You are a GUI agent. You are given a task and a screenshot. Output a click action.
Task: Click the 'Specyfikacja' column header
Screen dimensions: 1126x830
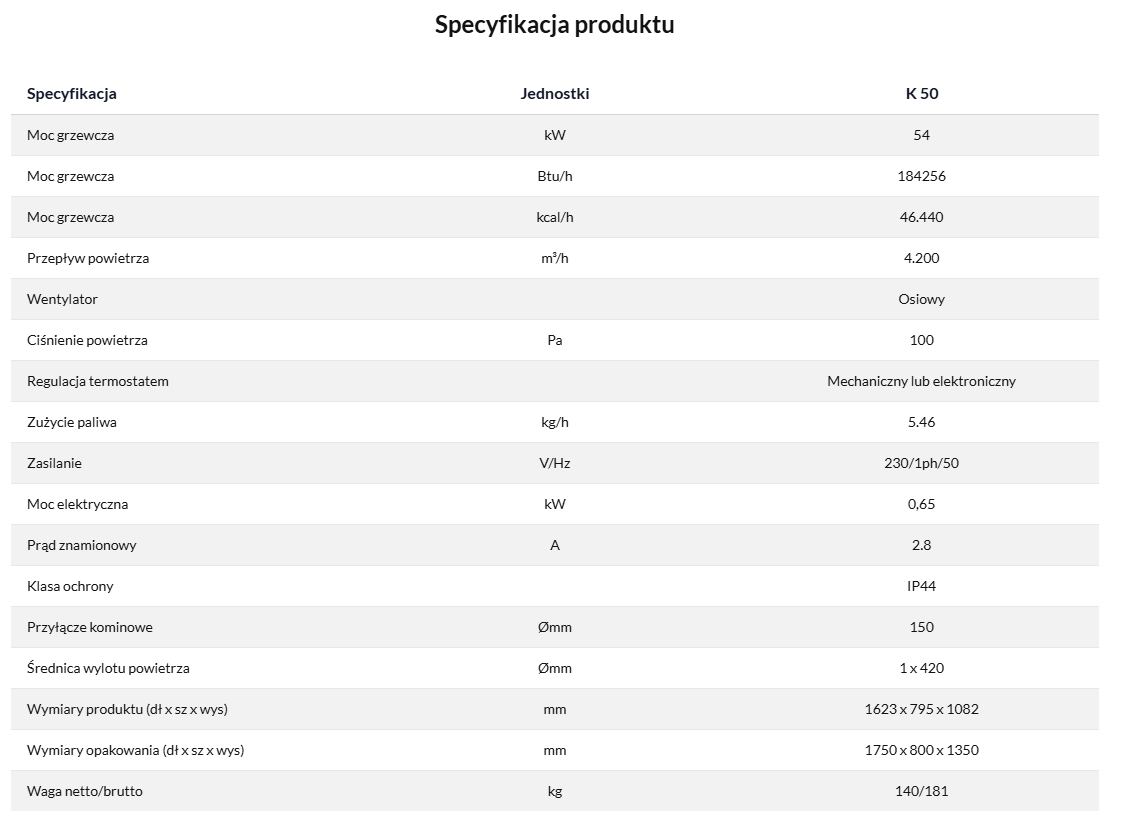click(72, 94)
